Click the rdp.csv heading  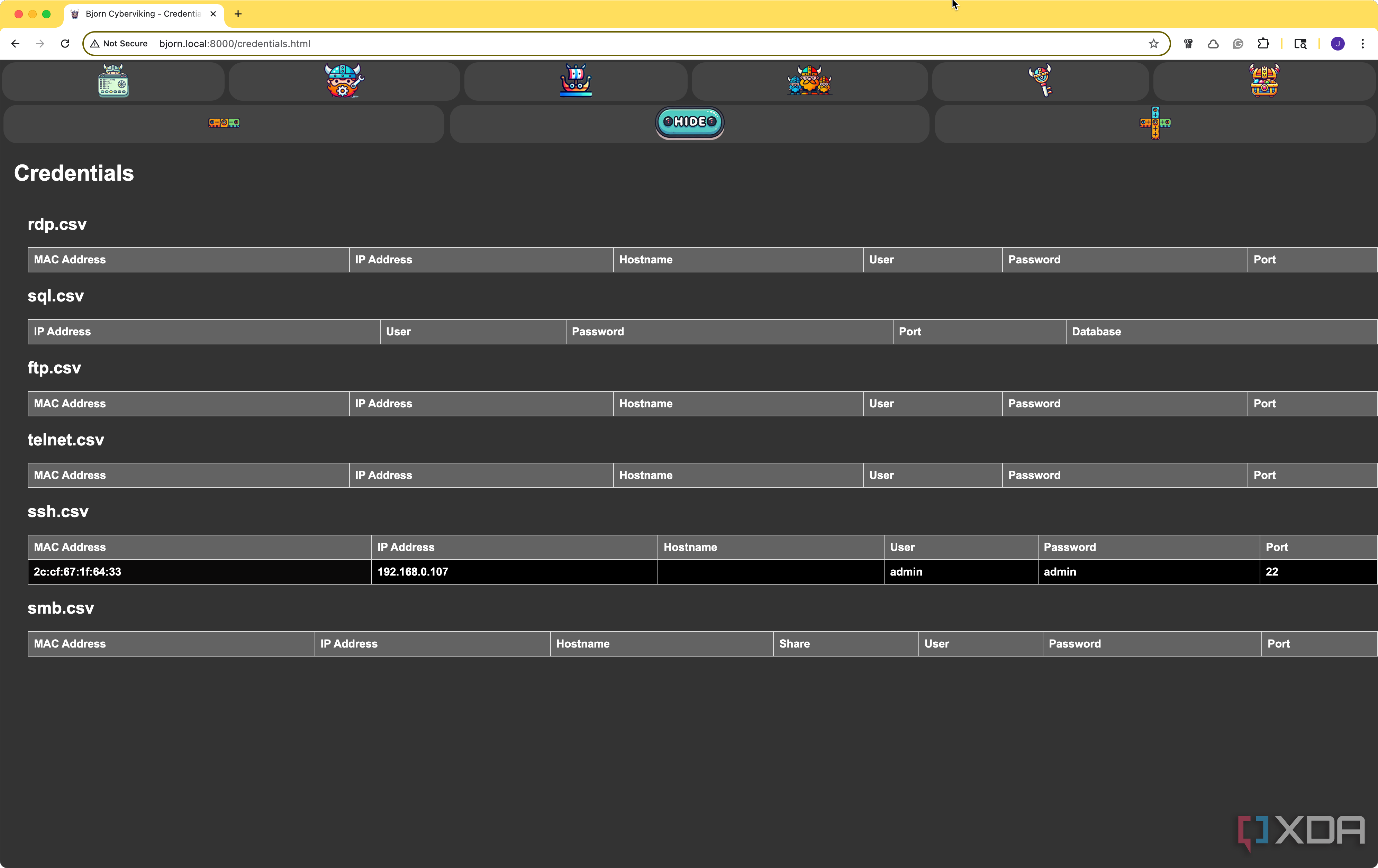(x=57, y=224)
